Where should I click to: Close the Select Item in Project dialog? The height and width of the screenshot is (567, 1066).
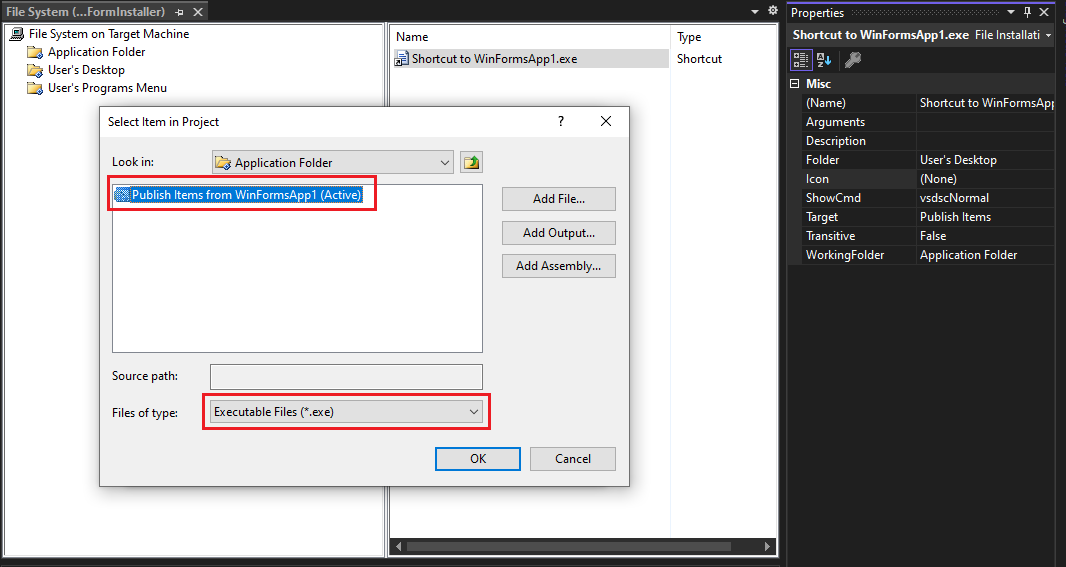click(x=606, y=121)
